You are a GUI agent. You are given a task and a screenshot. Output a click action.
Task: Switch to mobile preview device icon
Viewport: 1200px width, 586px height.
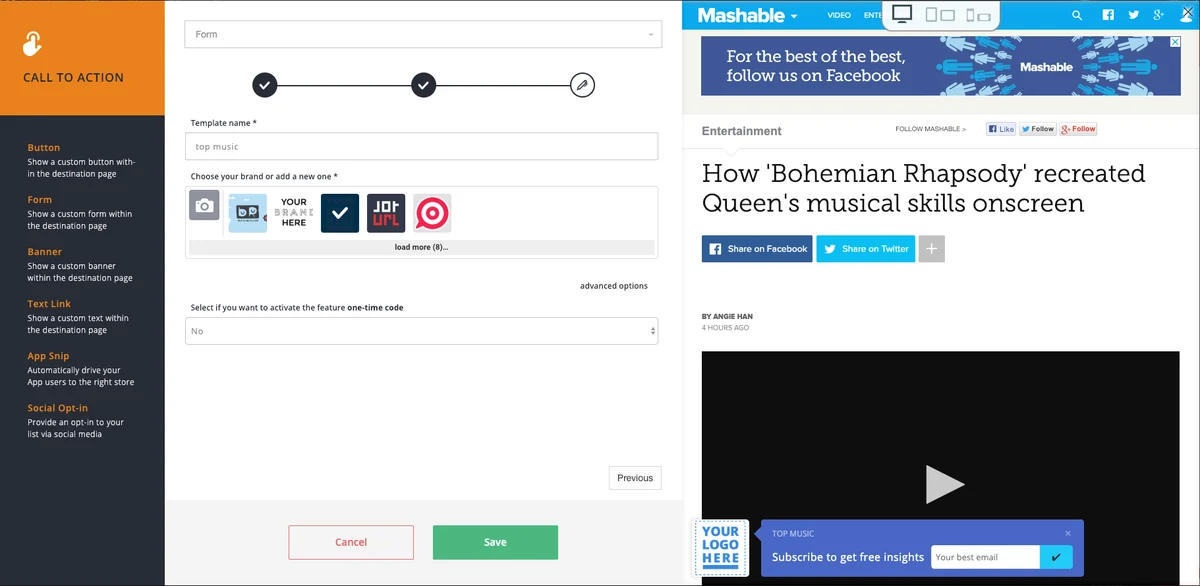click(976, 15)
